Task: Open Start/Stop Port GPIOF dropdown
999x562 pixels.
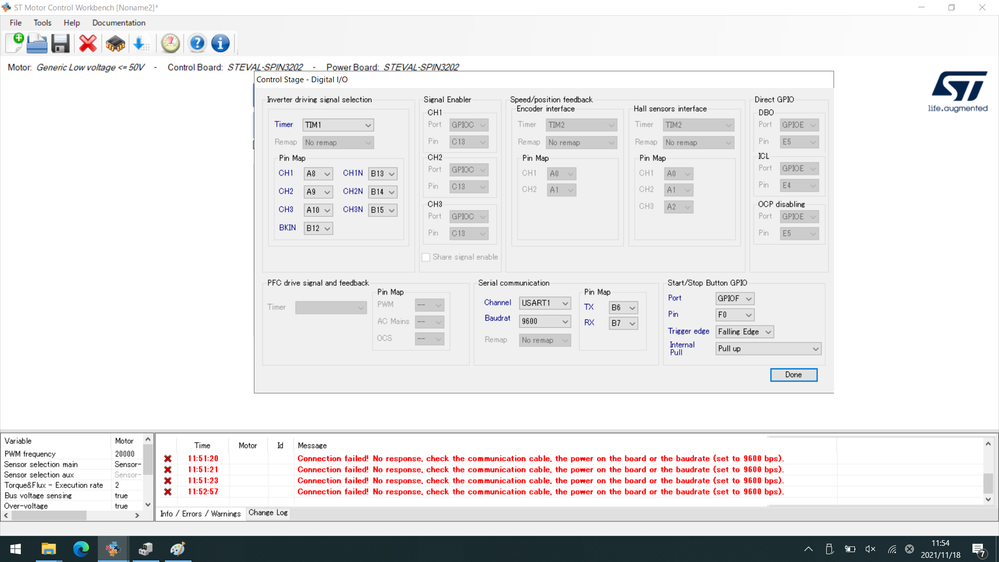Action: click(x=735, y=298)
